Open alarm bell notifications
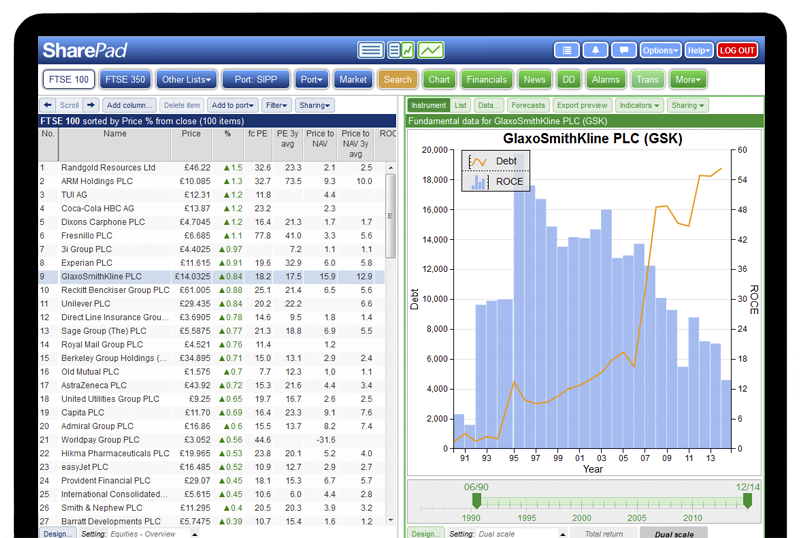This screenshot has width=800, height=538. (x=596, y=50)
